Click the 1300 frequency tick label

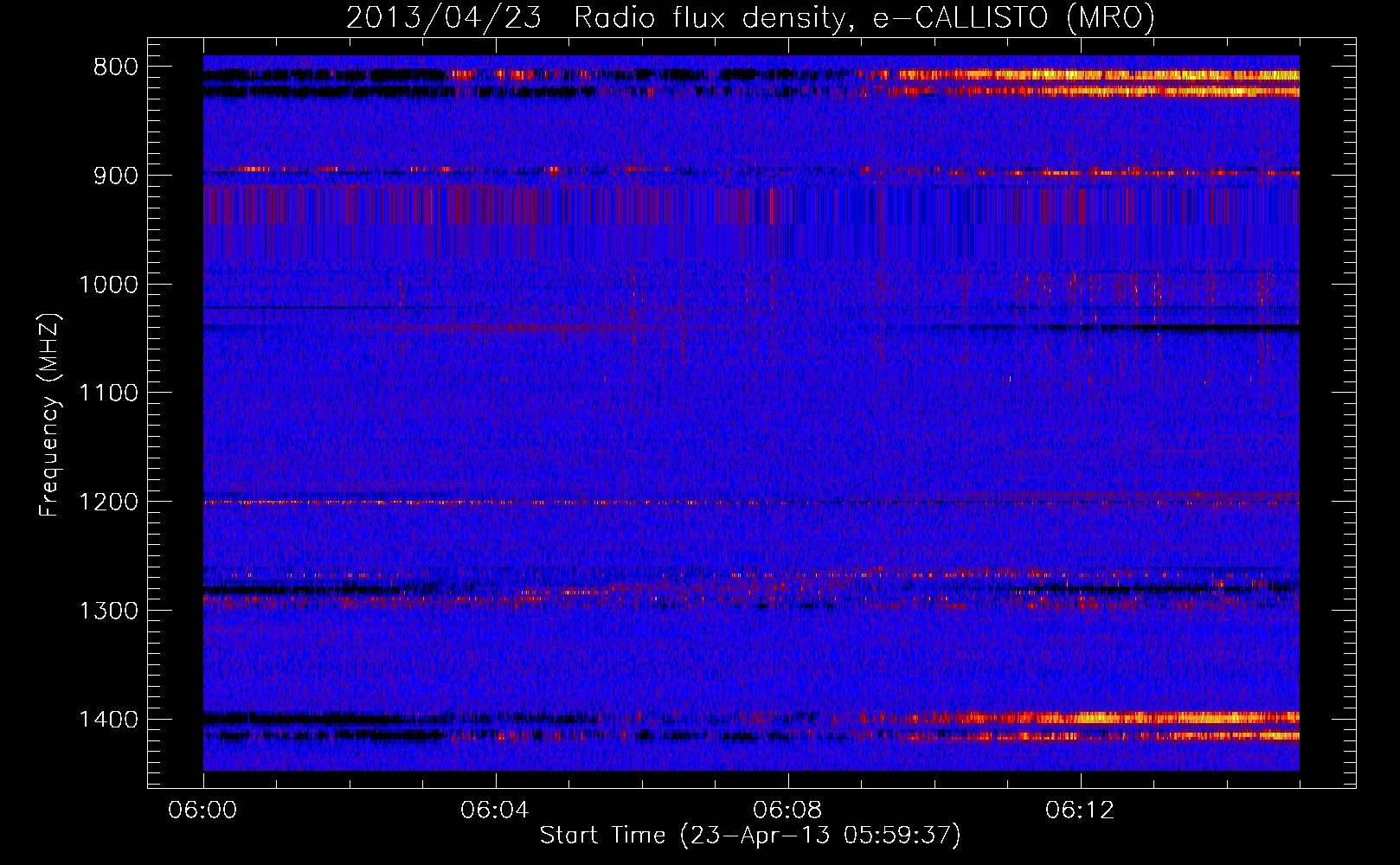point(108,611)
